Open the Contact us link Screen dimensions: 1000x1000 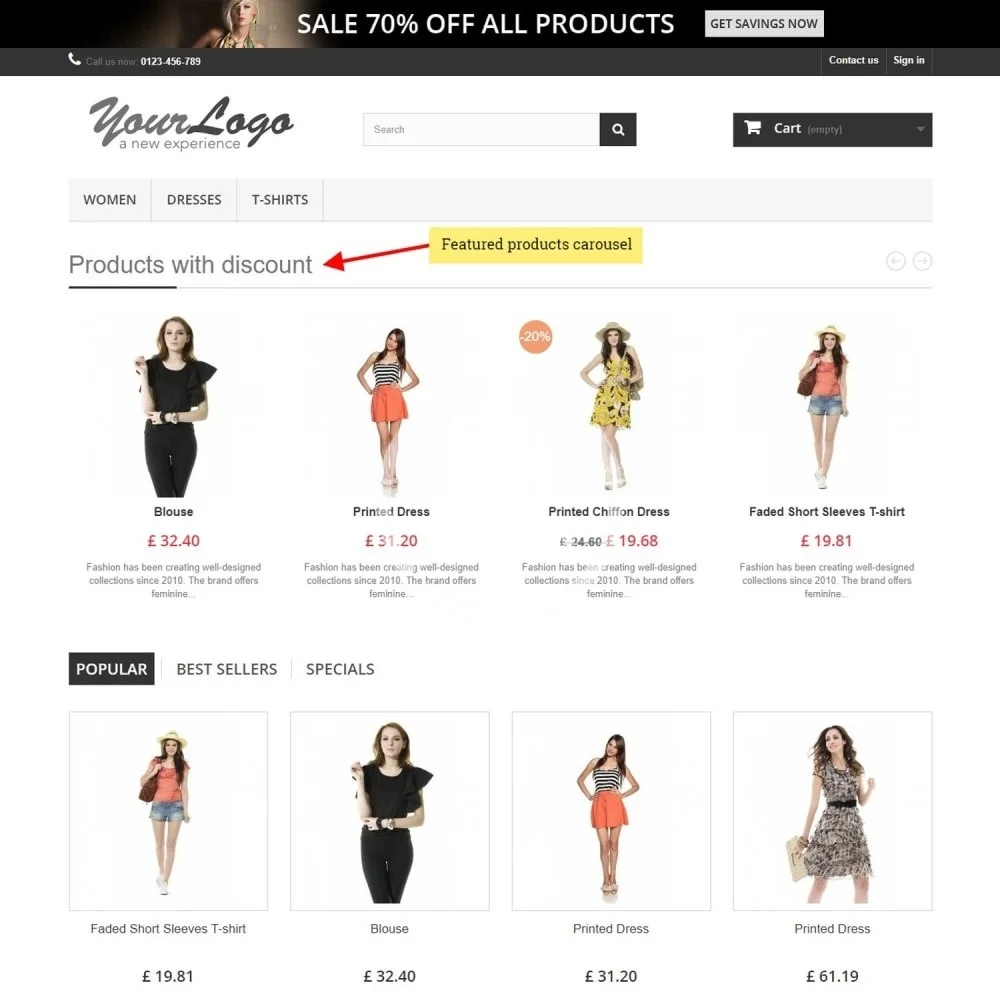point(853,60)
